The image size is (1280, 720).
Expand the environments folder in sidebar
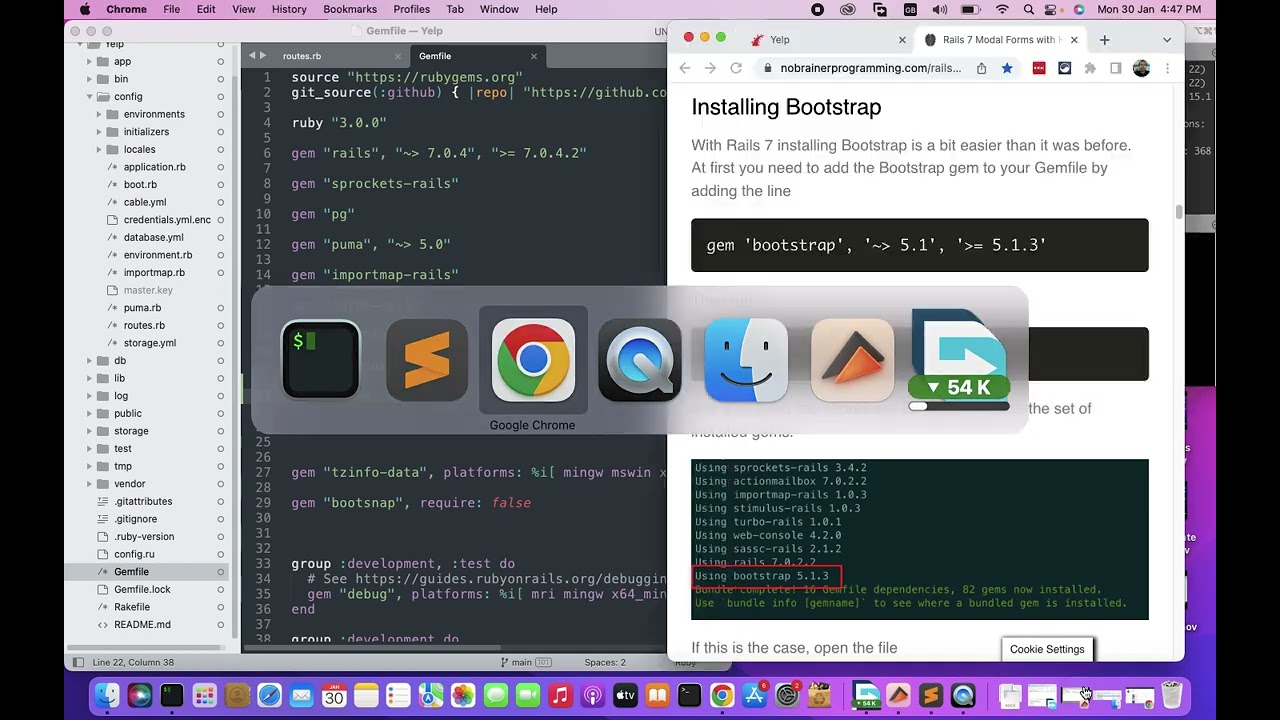point(99,114)
